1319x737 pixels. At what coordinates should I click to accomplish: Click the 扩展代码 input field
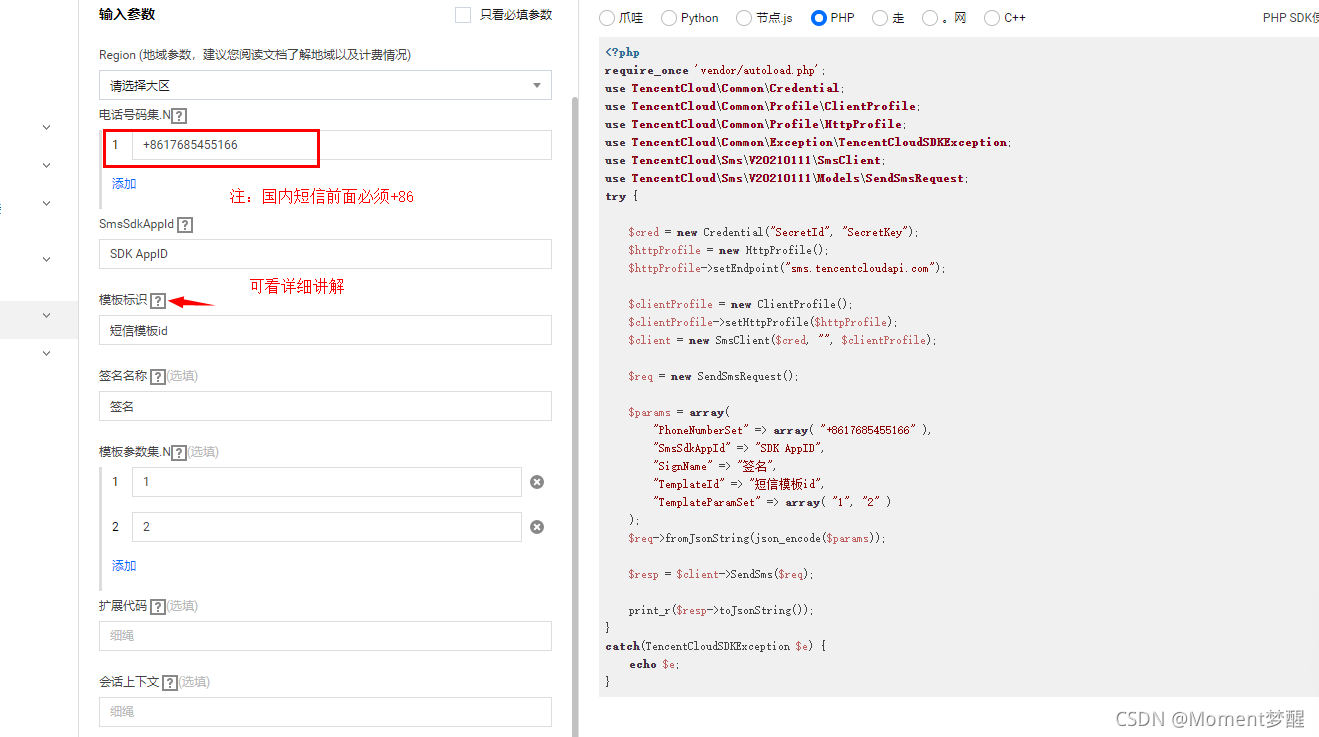pyautogui.click(x=325, y=636)
